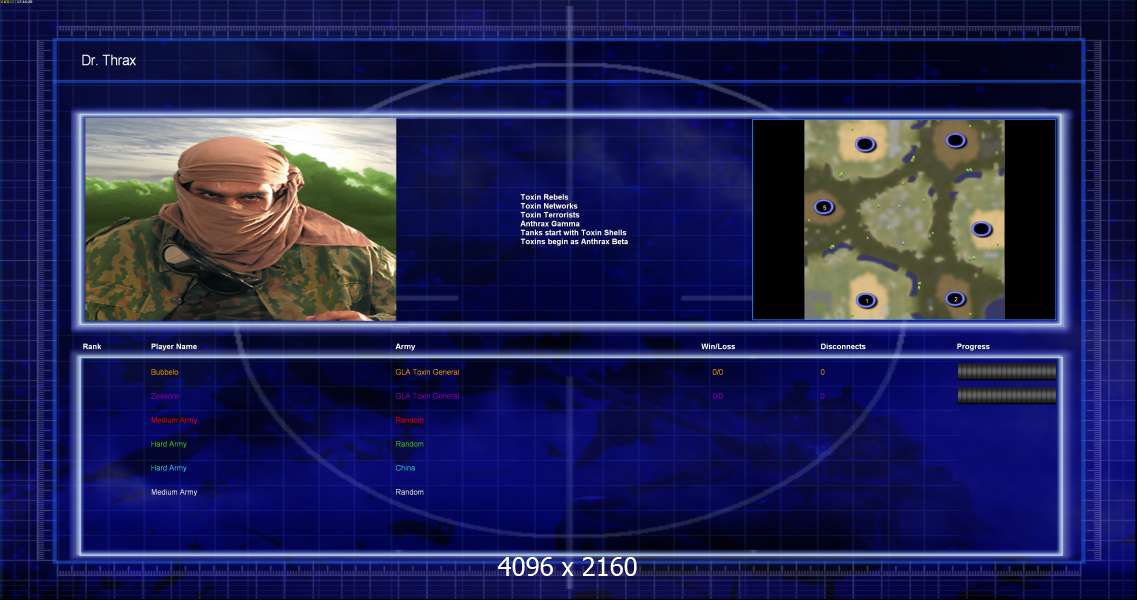Click start position marker 1 on minimap
This screenshot has width=1137, height=600.
coord(867,300)
